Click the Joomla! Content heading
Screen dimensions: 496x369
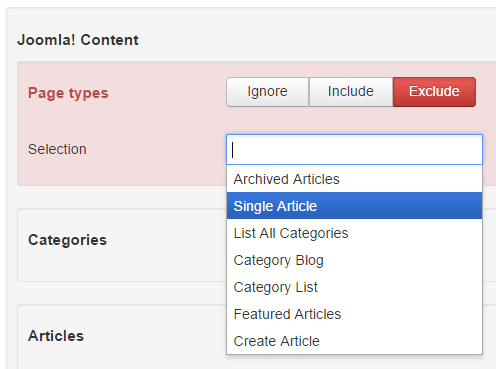[78, 40]
